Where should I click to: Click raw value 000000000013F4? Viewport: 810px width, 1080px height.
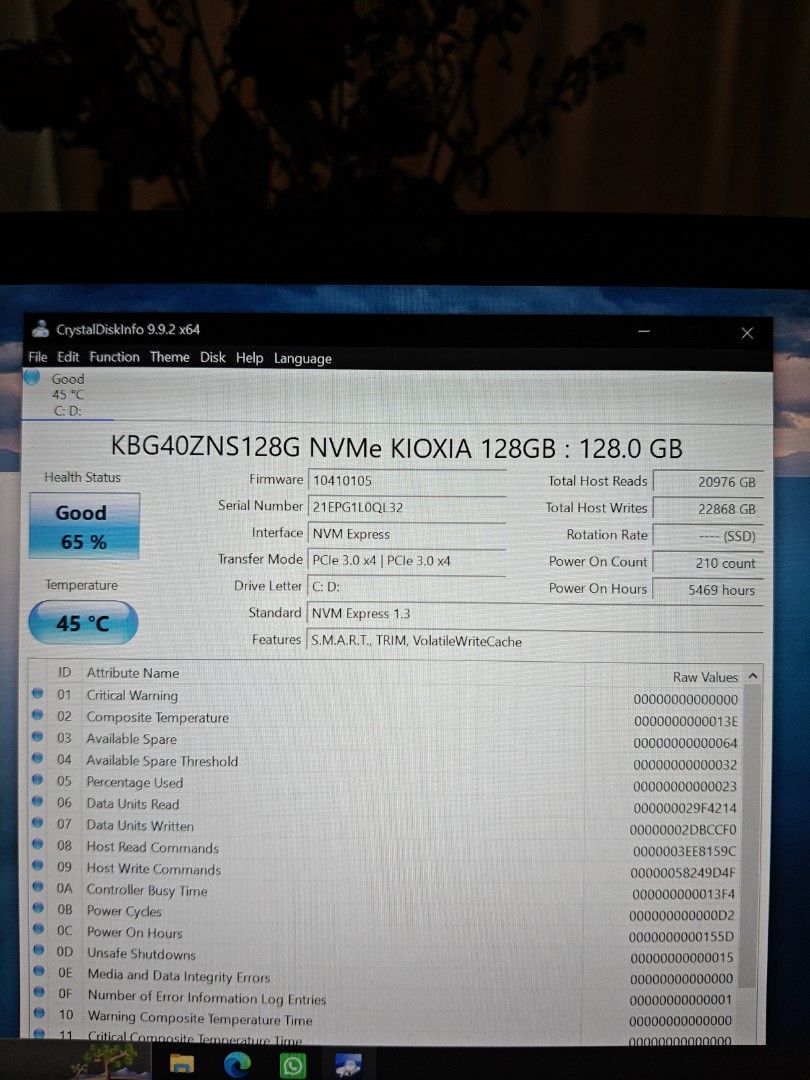click(x=683, y=894)
